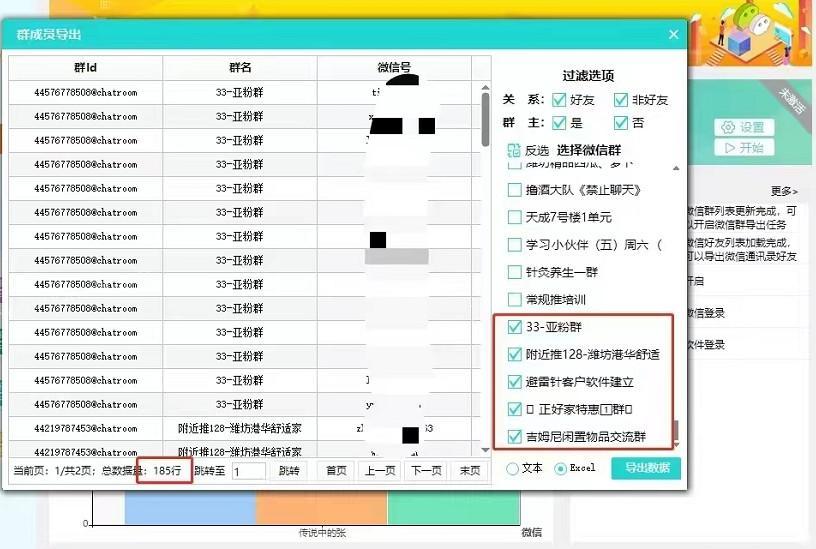Click the 反选 invert selection icon
This screenshot has width=816, height=549.
[x=514, y=150]
